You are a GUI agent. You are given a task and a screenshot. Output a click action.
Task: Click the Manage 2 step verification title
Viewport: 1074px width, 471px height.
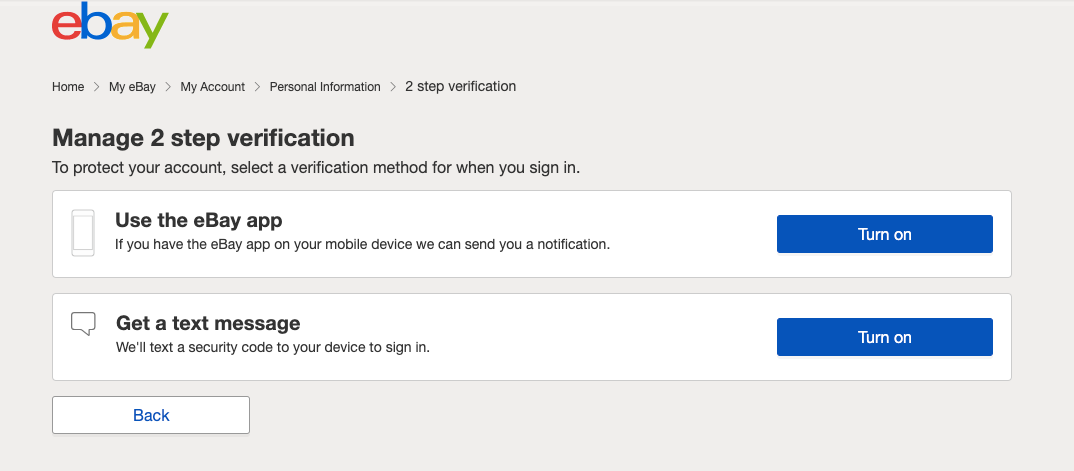click(x=203, y=137)
